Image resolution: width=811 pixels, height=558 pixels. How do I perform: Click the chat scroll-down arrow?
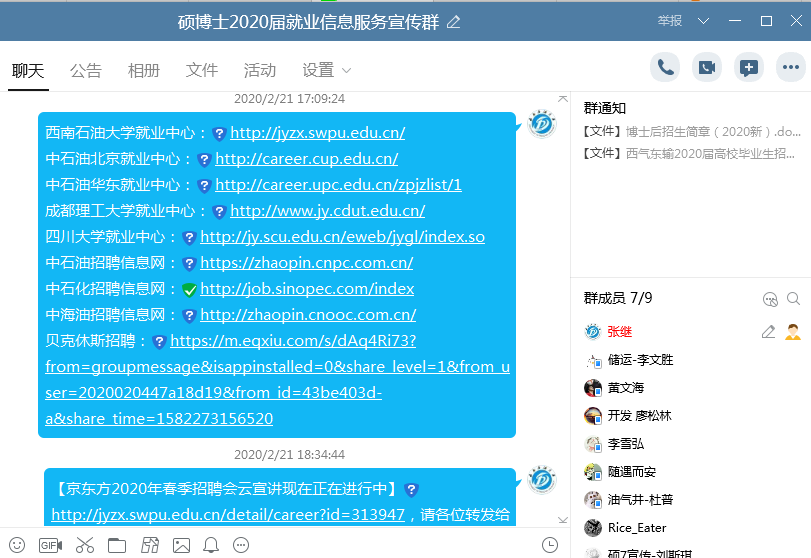563,519
